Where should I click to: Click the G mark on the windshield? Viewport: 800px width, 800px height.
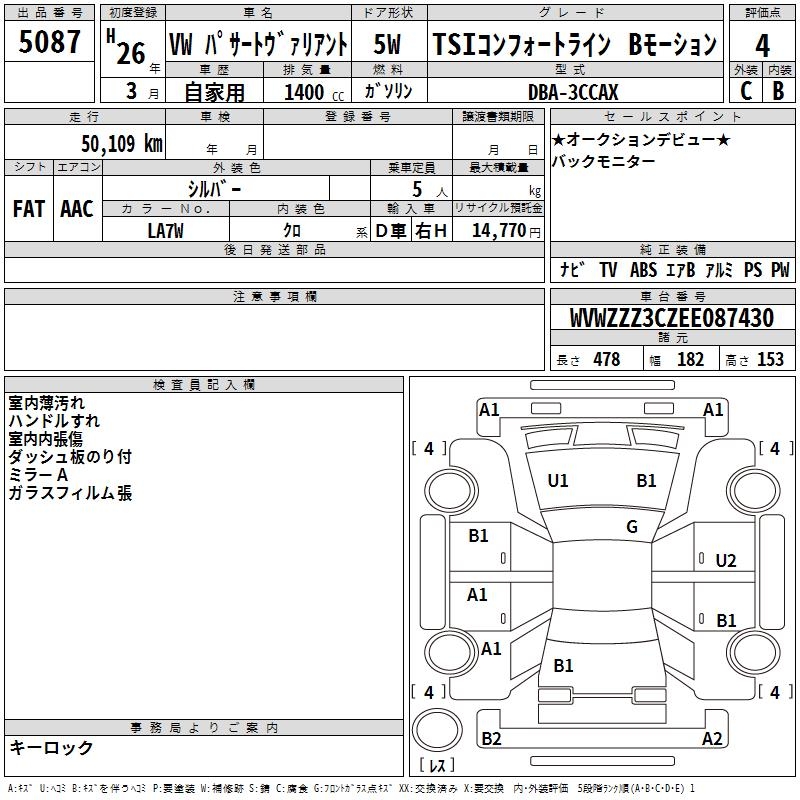632,527
